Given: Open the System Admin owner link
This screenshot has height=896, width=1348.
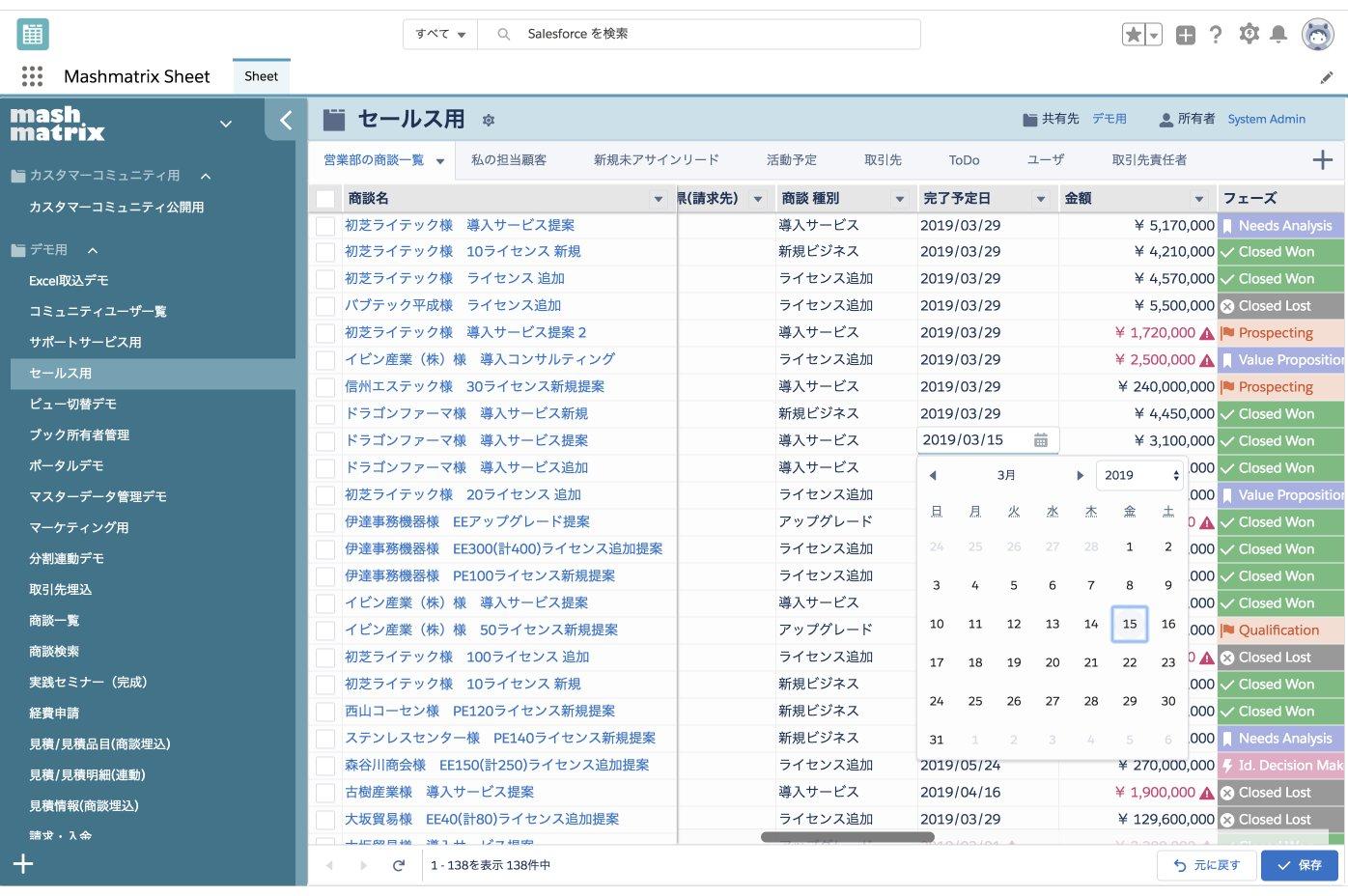Looking at the screenshot, I should (x=1267, y=119).
